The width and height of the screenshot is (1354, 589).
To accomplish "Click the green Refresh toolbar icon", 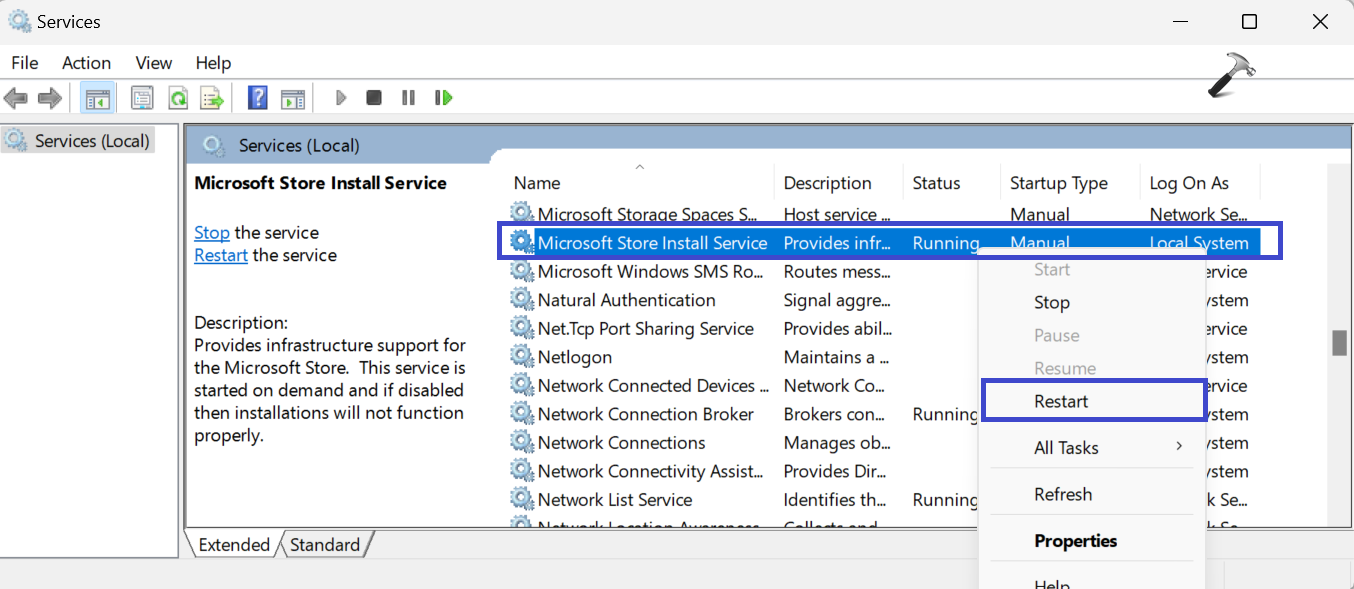I will (x=177, y=98).
